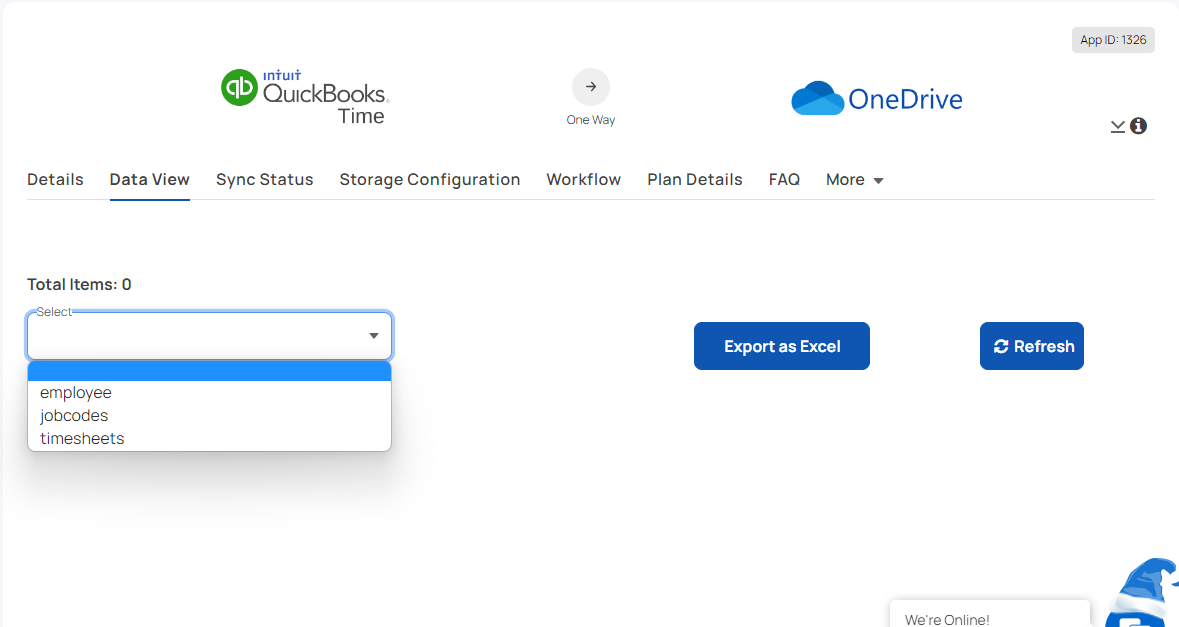Switch to Plan Details tab

click(x=695, y=180)
